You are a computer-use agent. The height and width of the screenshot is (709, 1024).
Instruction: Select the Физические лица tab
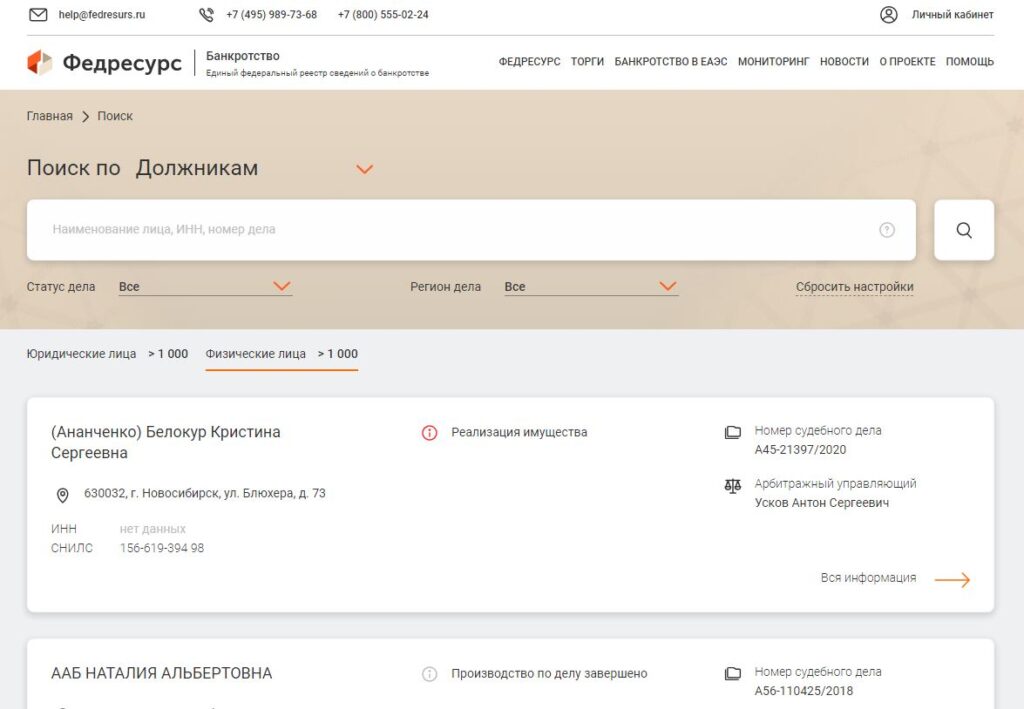(255, 354)
